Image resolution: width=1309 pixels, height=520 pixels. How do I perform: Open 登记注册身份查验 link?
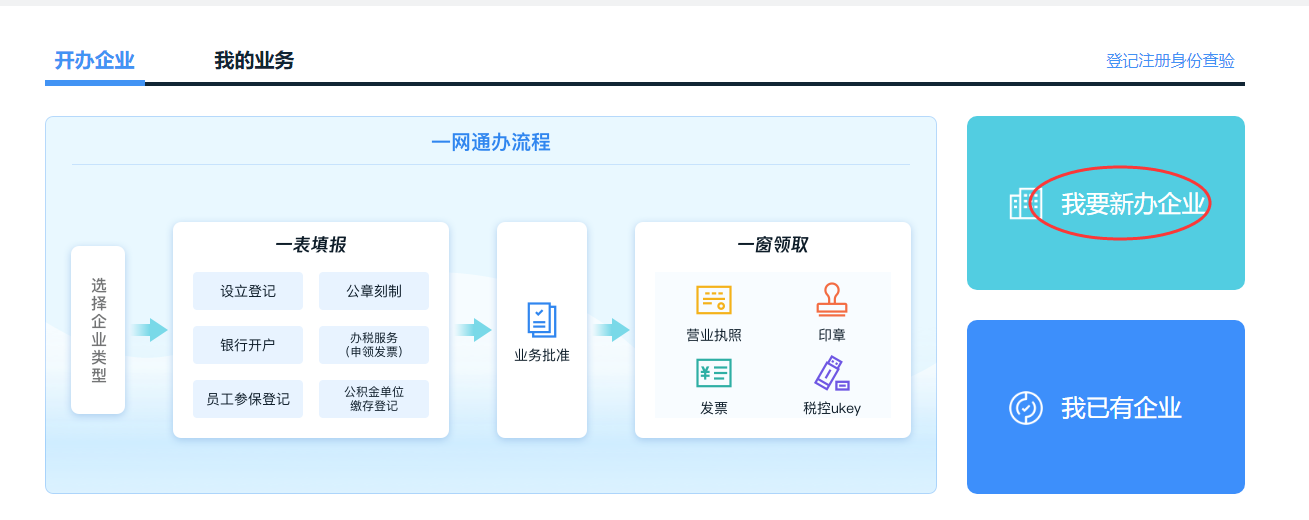[x=1170, y=61]
